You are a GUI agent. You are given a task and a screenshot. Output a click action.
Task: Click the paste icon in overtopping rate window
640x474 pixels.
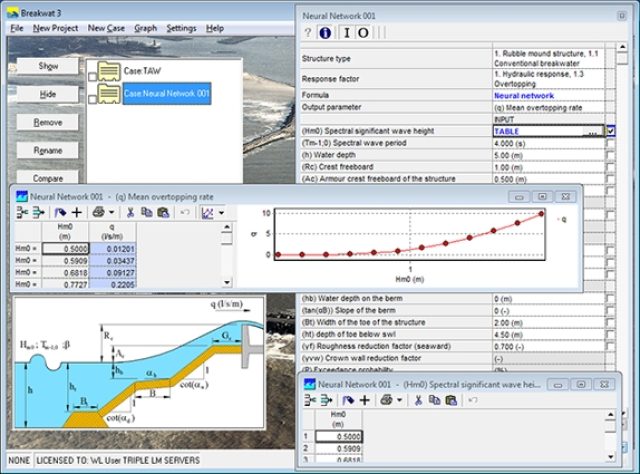pos(165,212)
